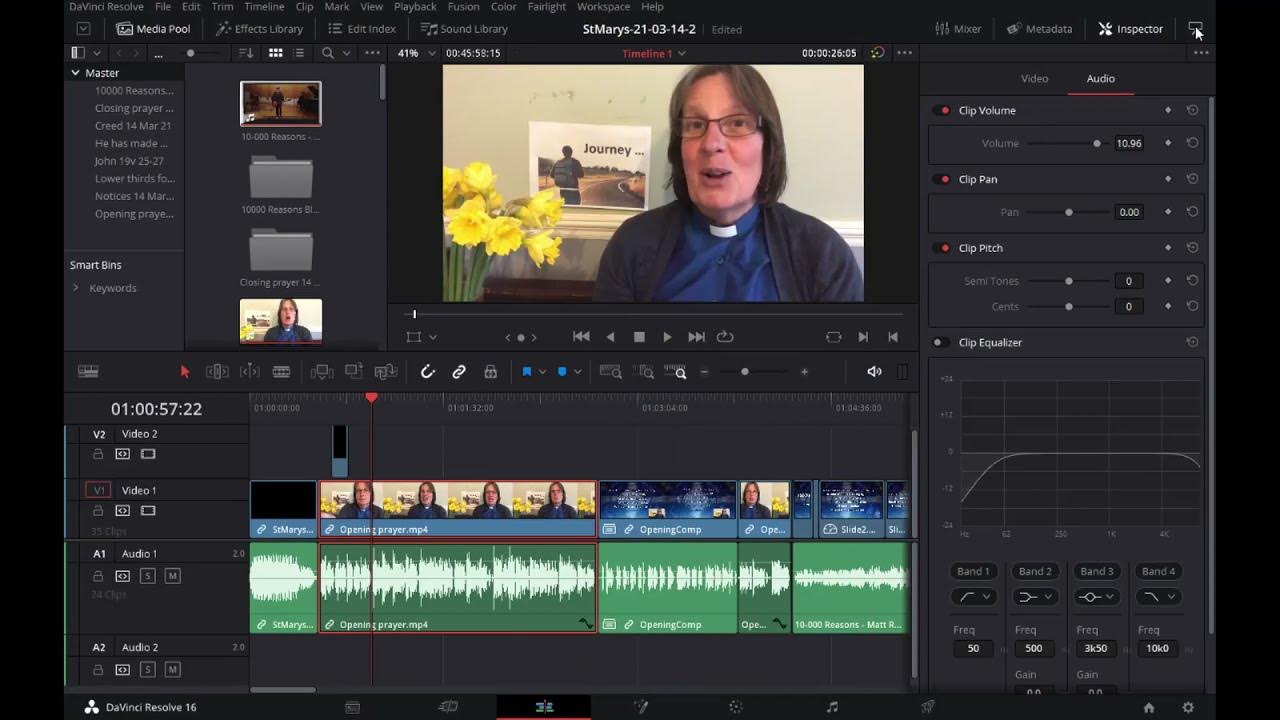This screenshot has height=720, width=1280.
Task: Switch to the Video inspector tab
Action: [x=1034, y=79]
